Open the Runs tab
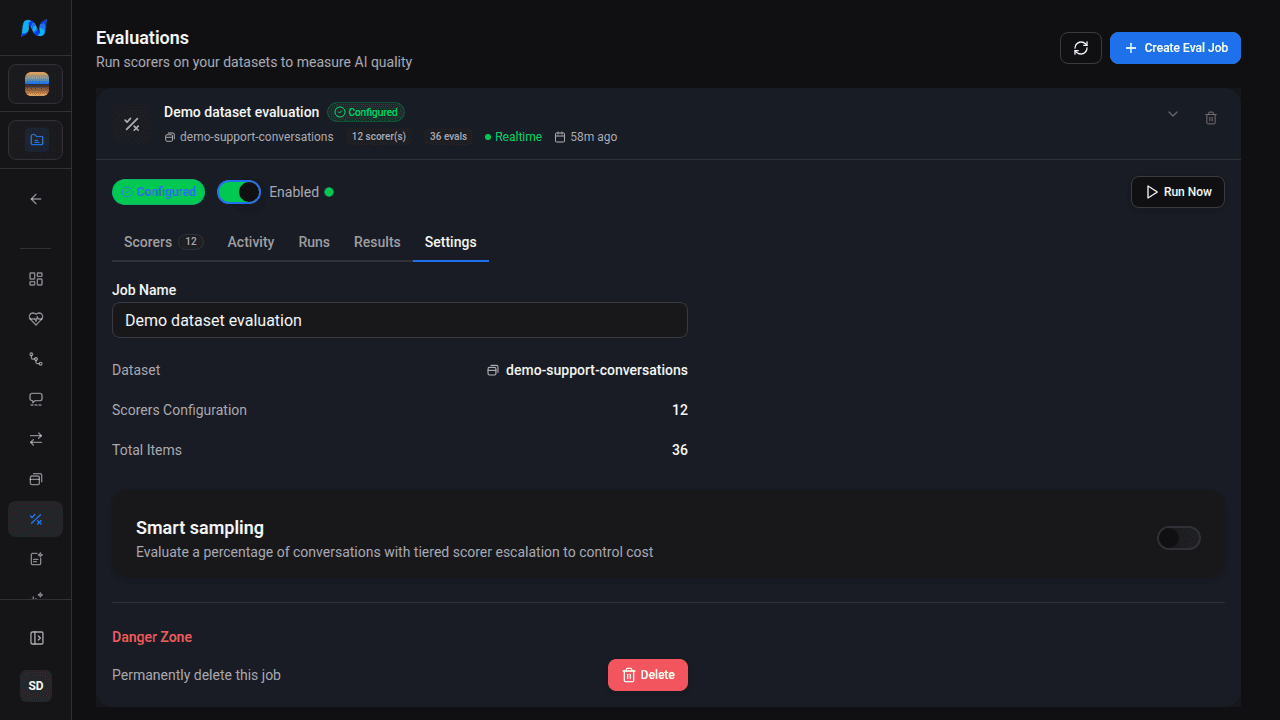The width and height of the screenshot is (1280, 720). (x=314, y=242)
